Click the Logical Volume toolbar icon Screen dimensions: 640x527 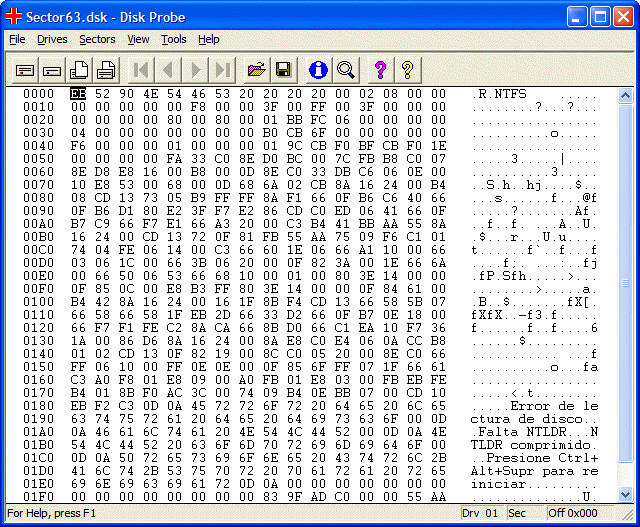(52, 70)
